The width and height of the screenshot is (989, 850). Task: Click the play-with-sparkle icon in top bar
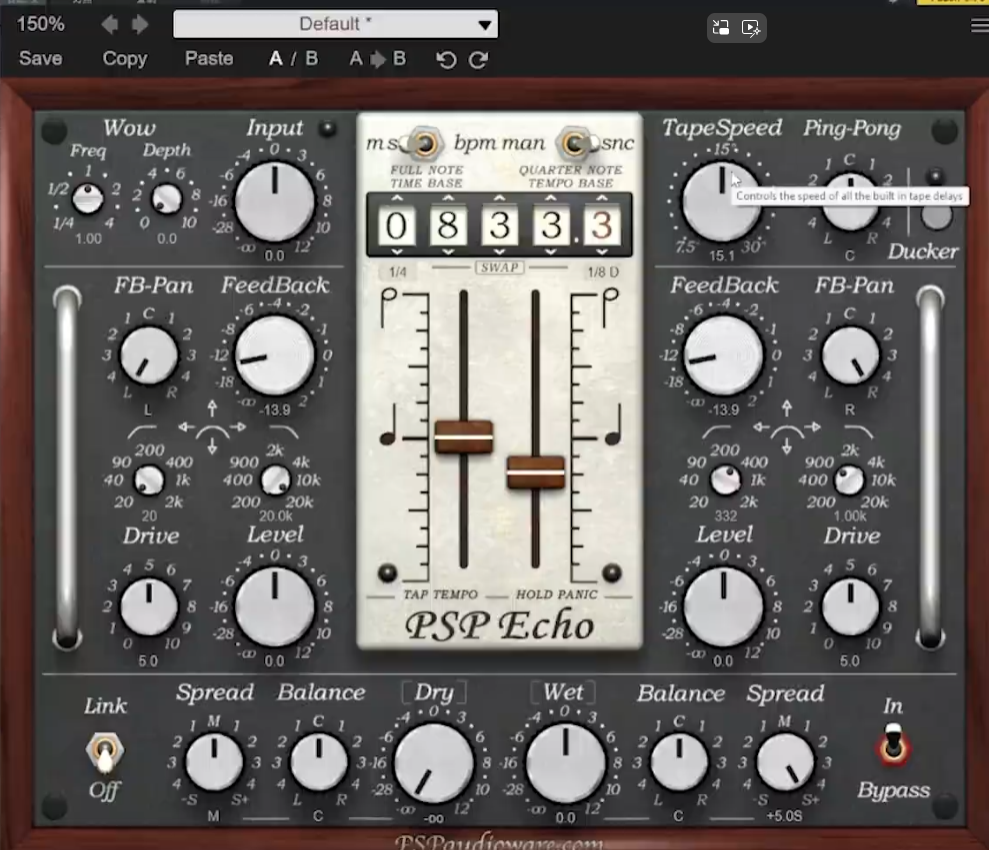751,28
